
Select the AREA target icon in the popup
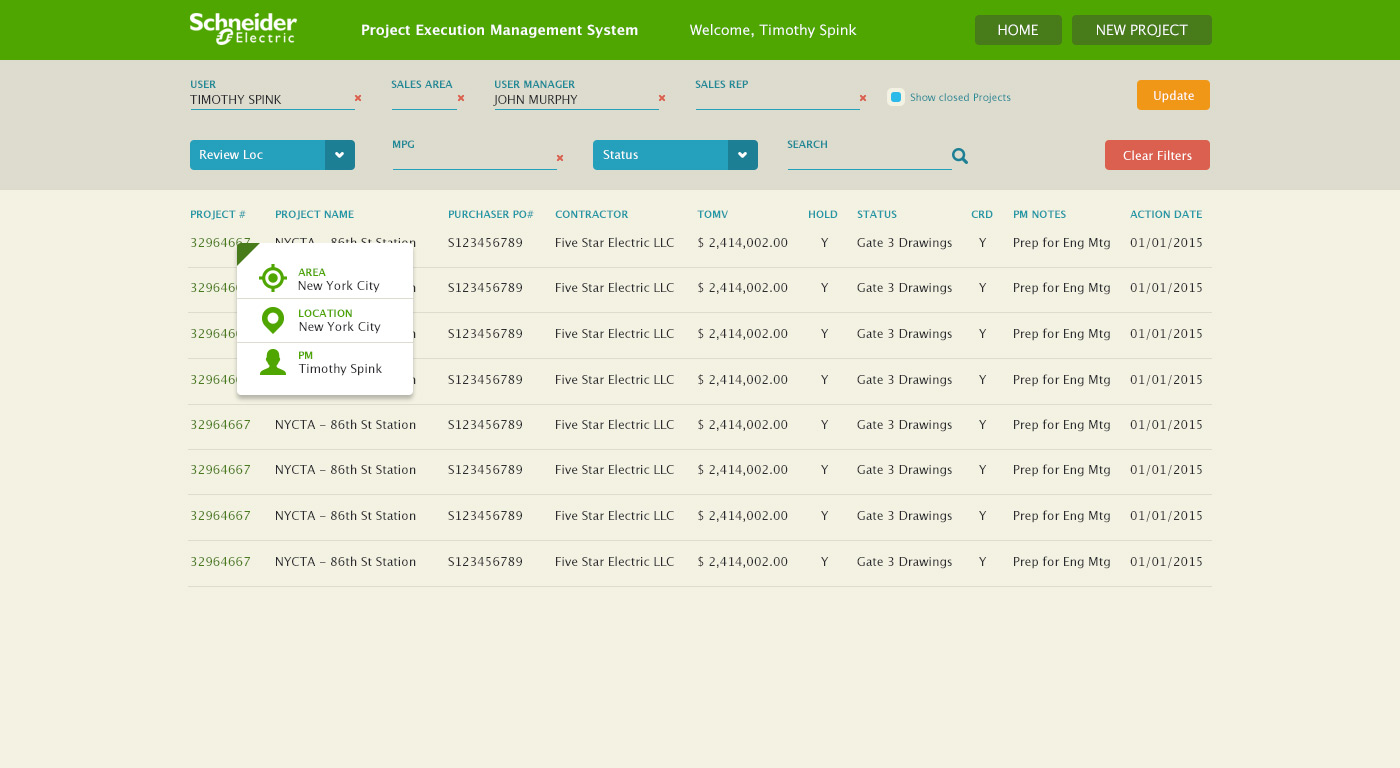point(272,278)
